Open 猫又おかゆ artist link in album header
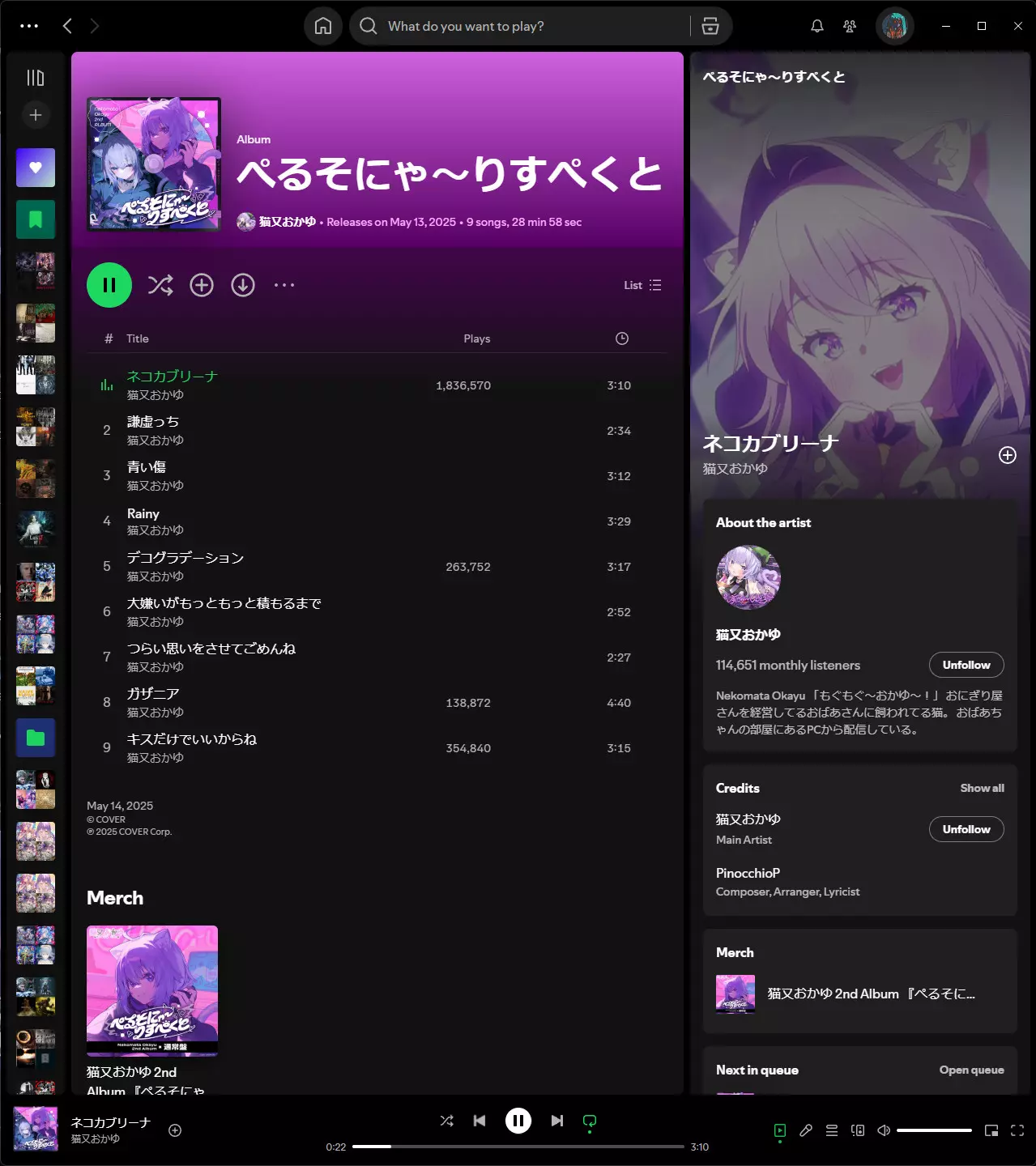Viewport: 1036px width, 1166px height. [x=288, y=222]
